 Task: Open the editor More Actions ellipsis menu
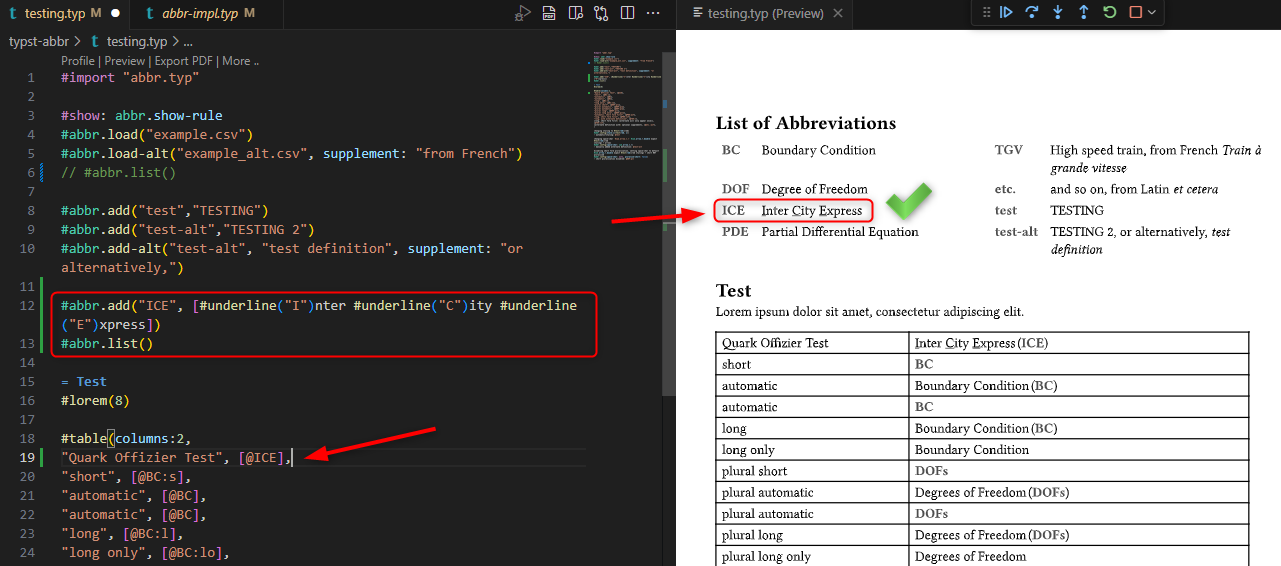point(653,13)
